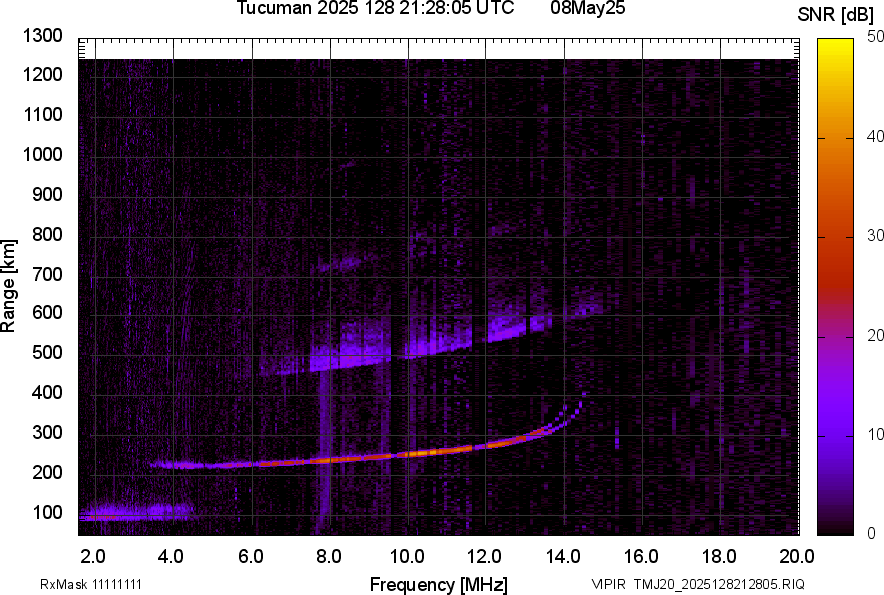Click the date label '08May25'

tap(587, 8)
